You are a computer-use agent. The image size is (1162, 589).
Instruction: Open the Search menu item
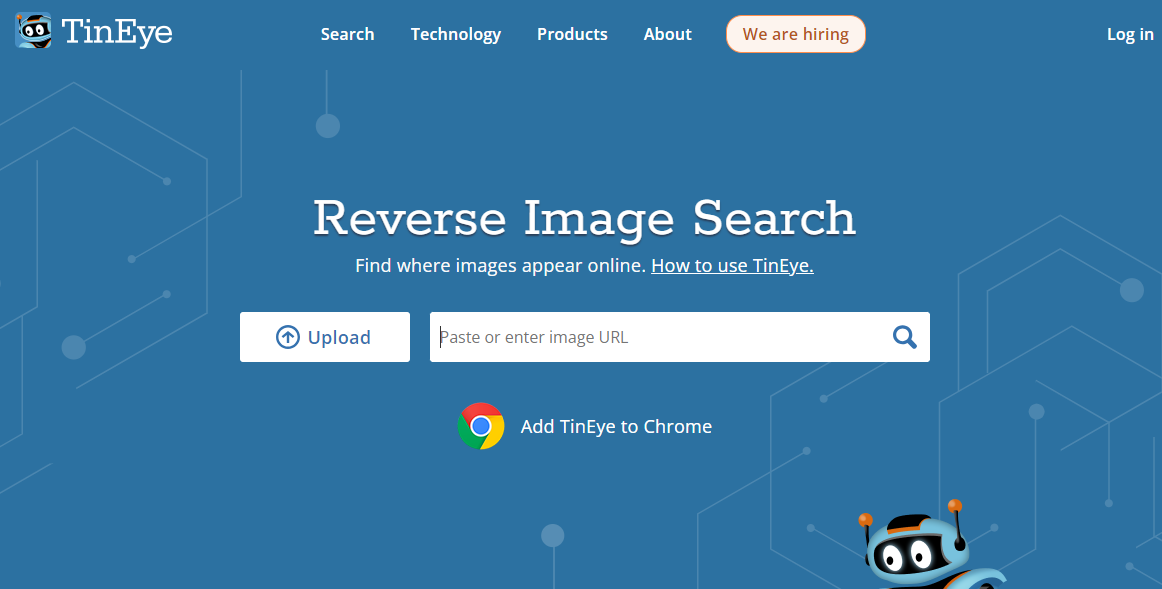click(347, 34)
